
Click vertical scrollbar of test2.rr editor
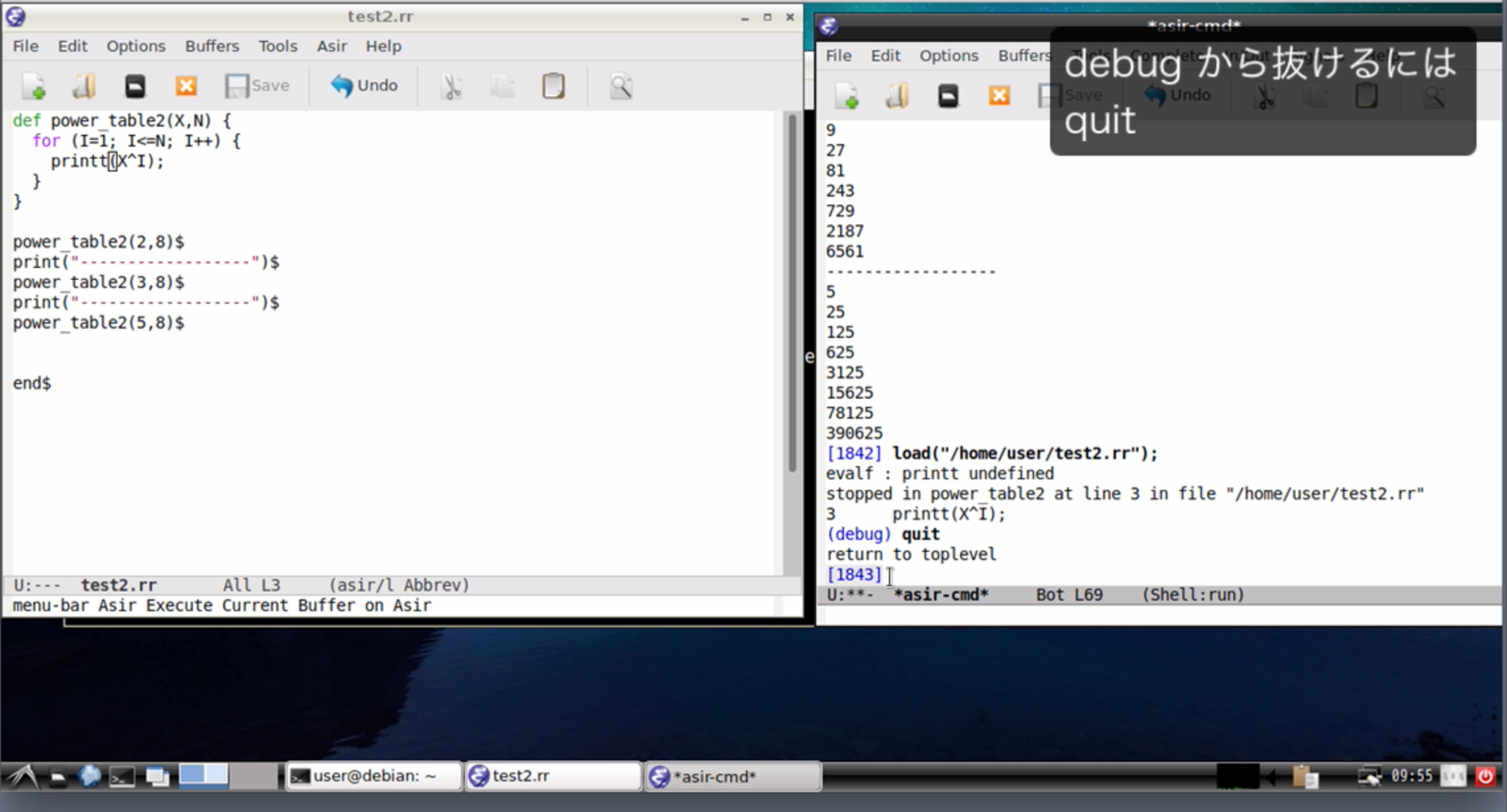(792, 294)
